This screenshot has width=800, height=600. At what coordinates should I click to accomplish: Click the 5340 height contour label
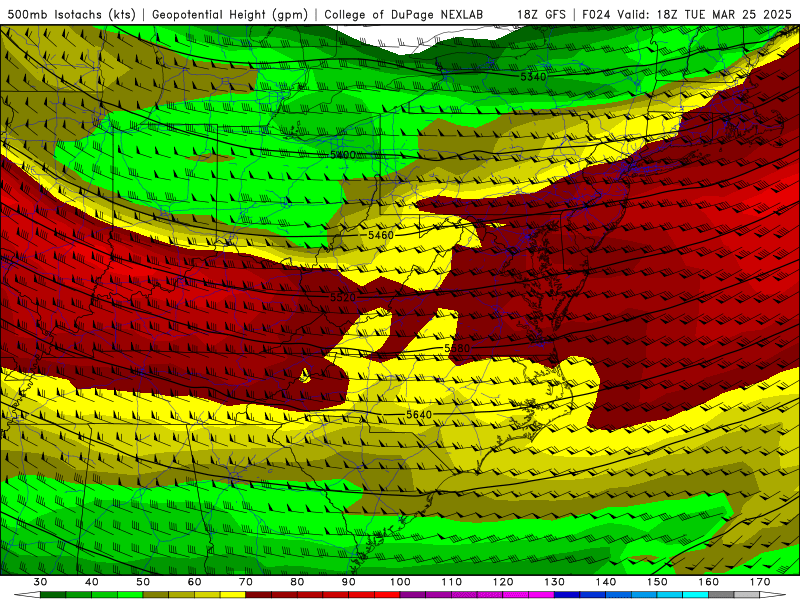coord(533,77)
